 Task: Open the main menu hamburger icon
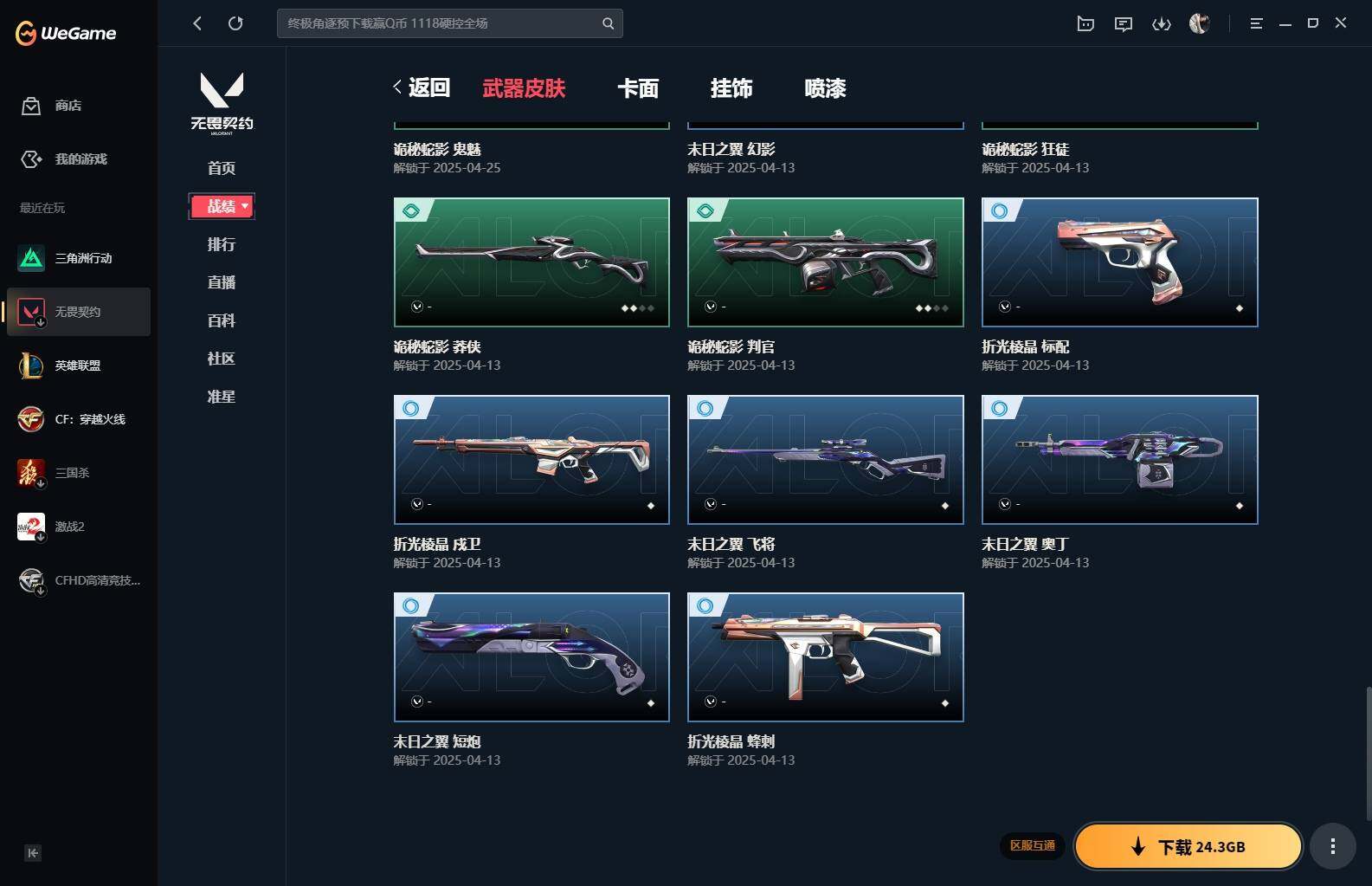[1256, 23]
